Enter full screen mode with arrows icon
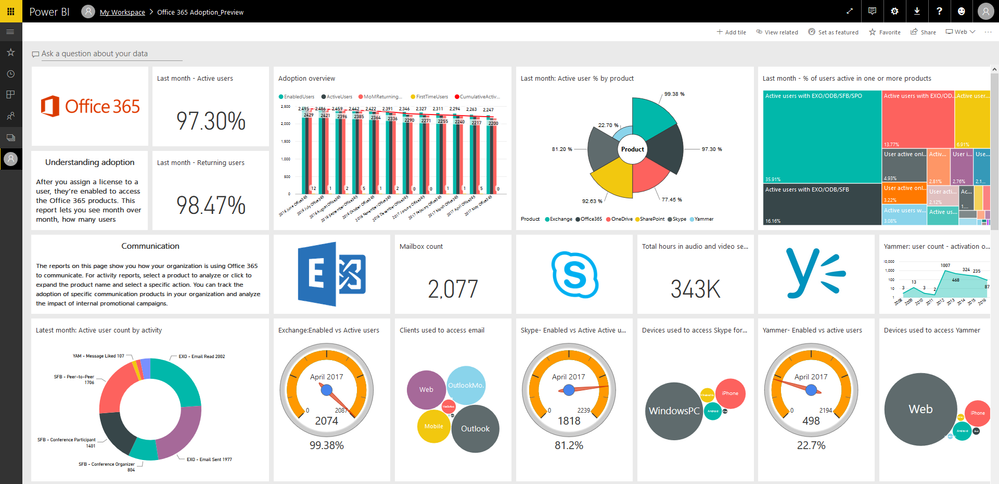 (849, 11)
